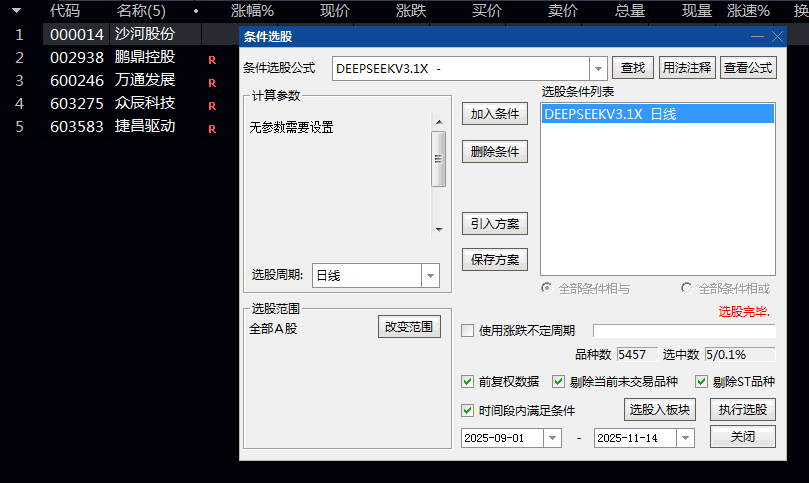Click the 选中数 value 5/0.1%

740,355
